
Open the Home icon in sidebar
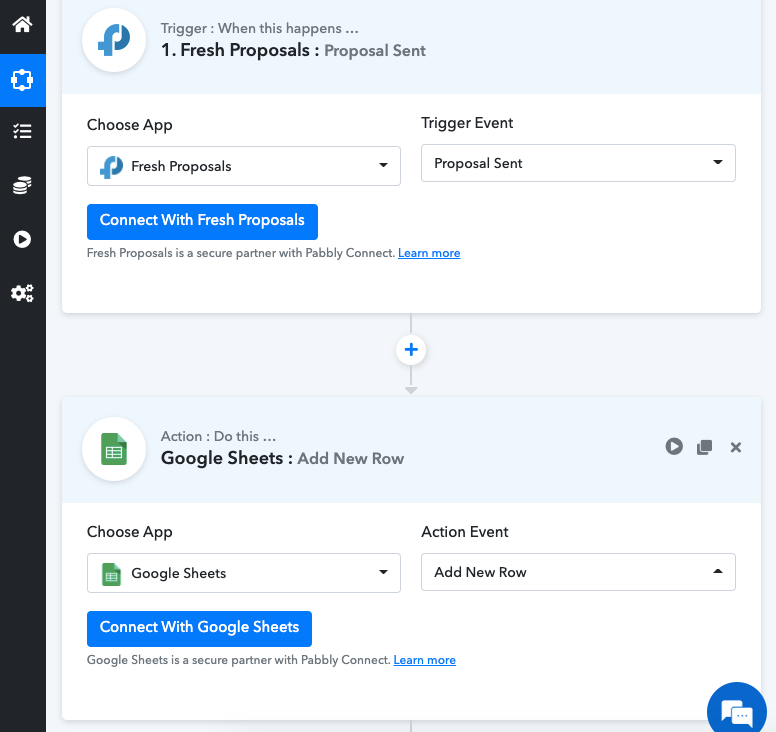pyautogui.click(x=22, y=24)
